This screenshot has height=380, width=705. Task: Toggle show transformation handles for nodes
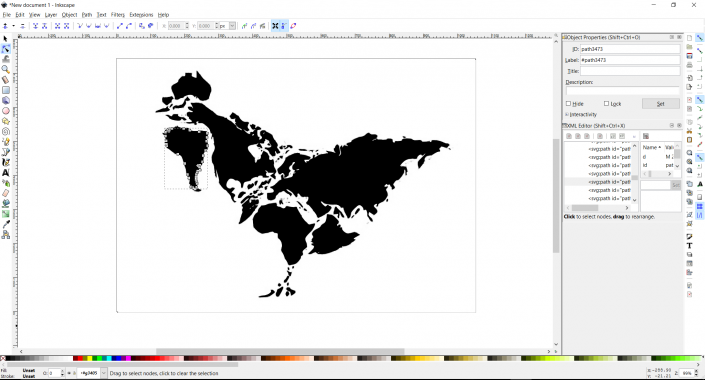point(275,26)
